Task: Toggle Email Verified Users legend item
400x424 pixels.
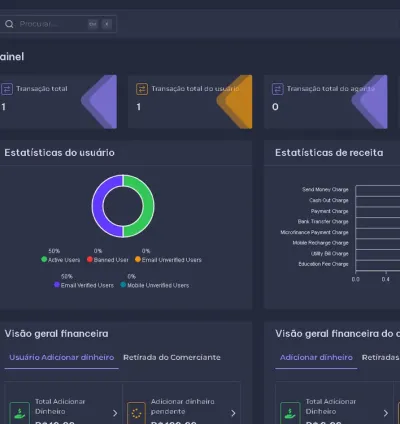Action: pos(84,285)
